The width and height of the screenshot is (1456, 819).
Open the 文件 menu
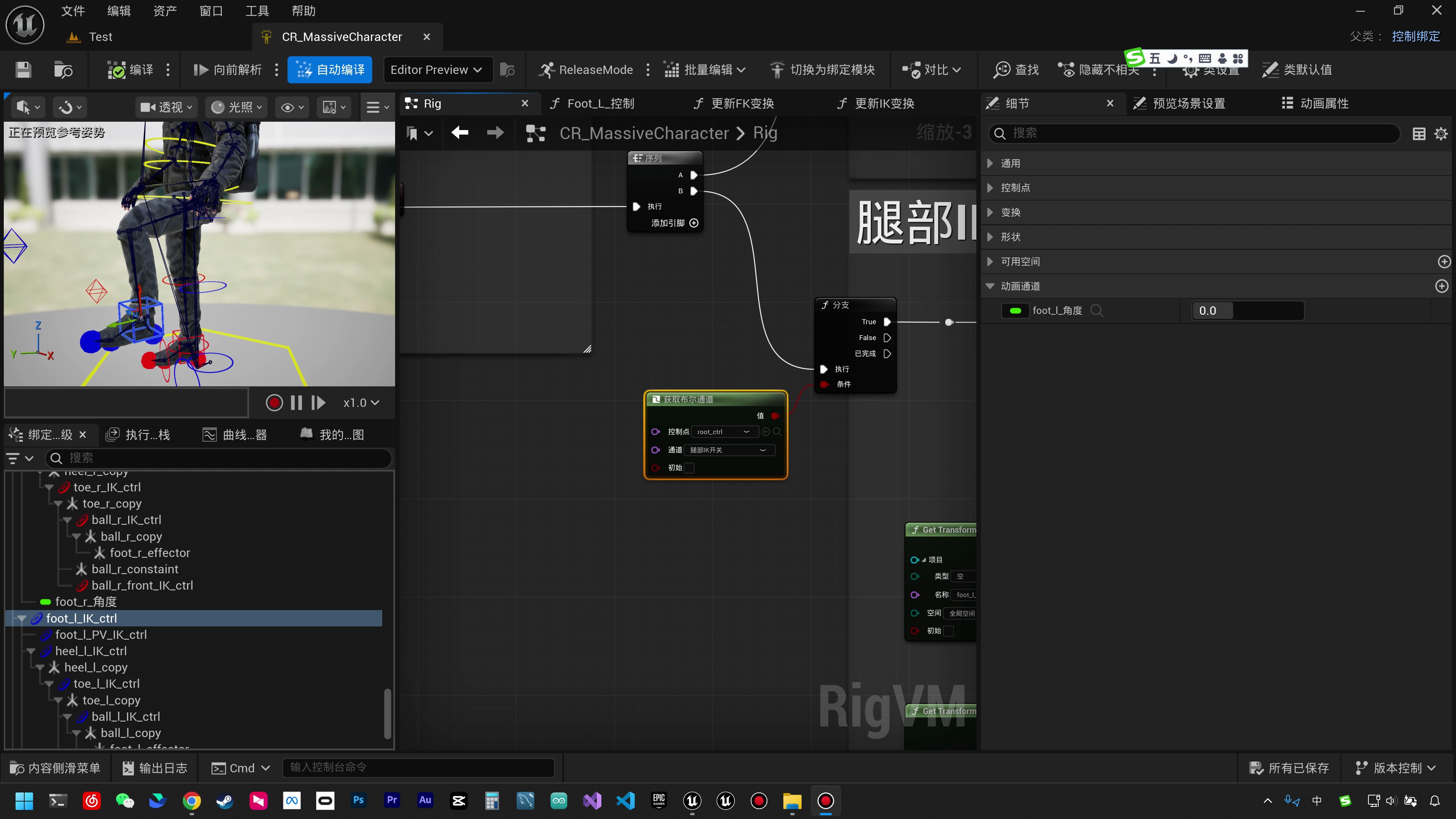73,11
